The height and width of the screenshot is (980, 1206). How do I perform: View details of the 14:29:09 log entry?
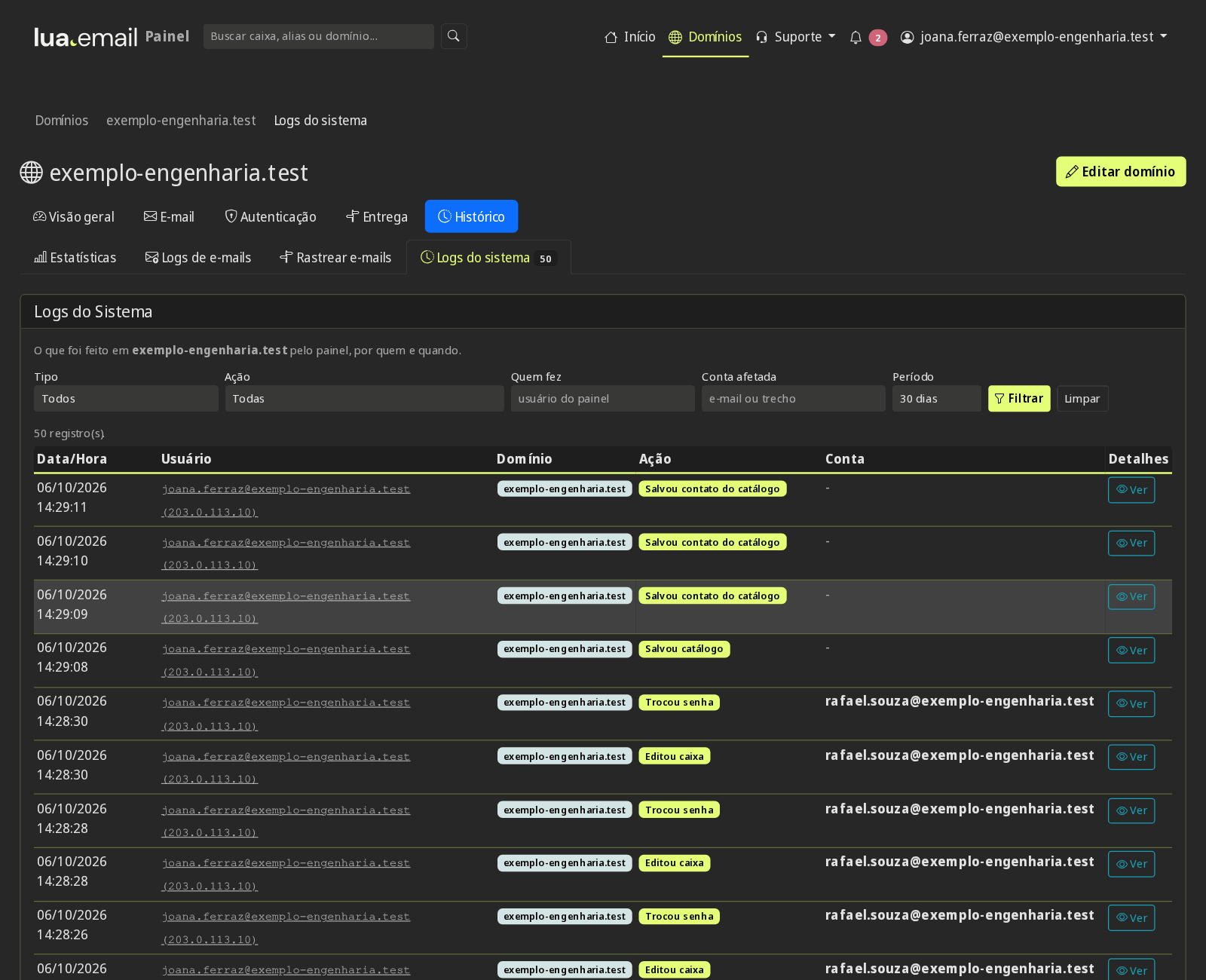point(1131,596)
